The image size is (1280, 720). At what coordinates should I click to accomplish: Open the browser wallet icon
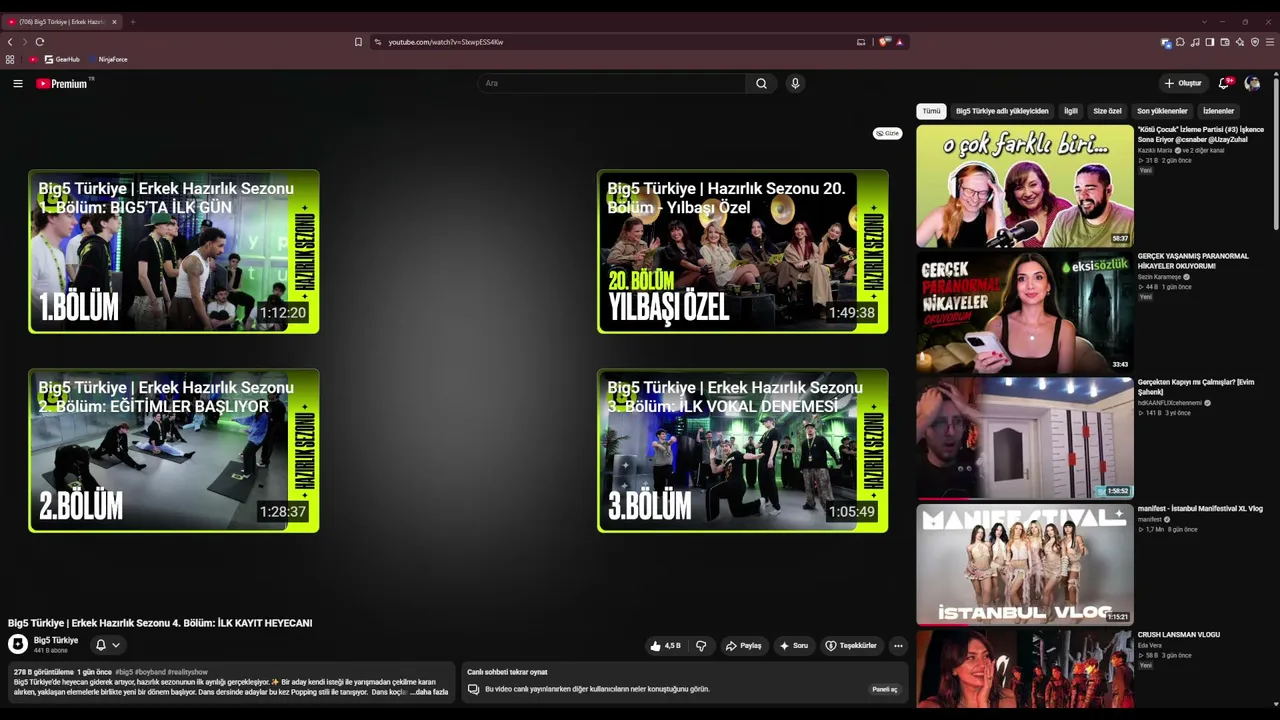(x=1225, y=42)
